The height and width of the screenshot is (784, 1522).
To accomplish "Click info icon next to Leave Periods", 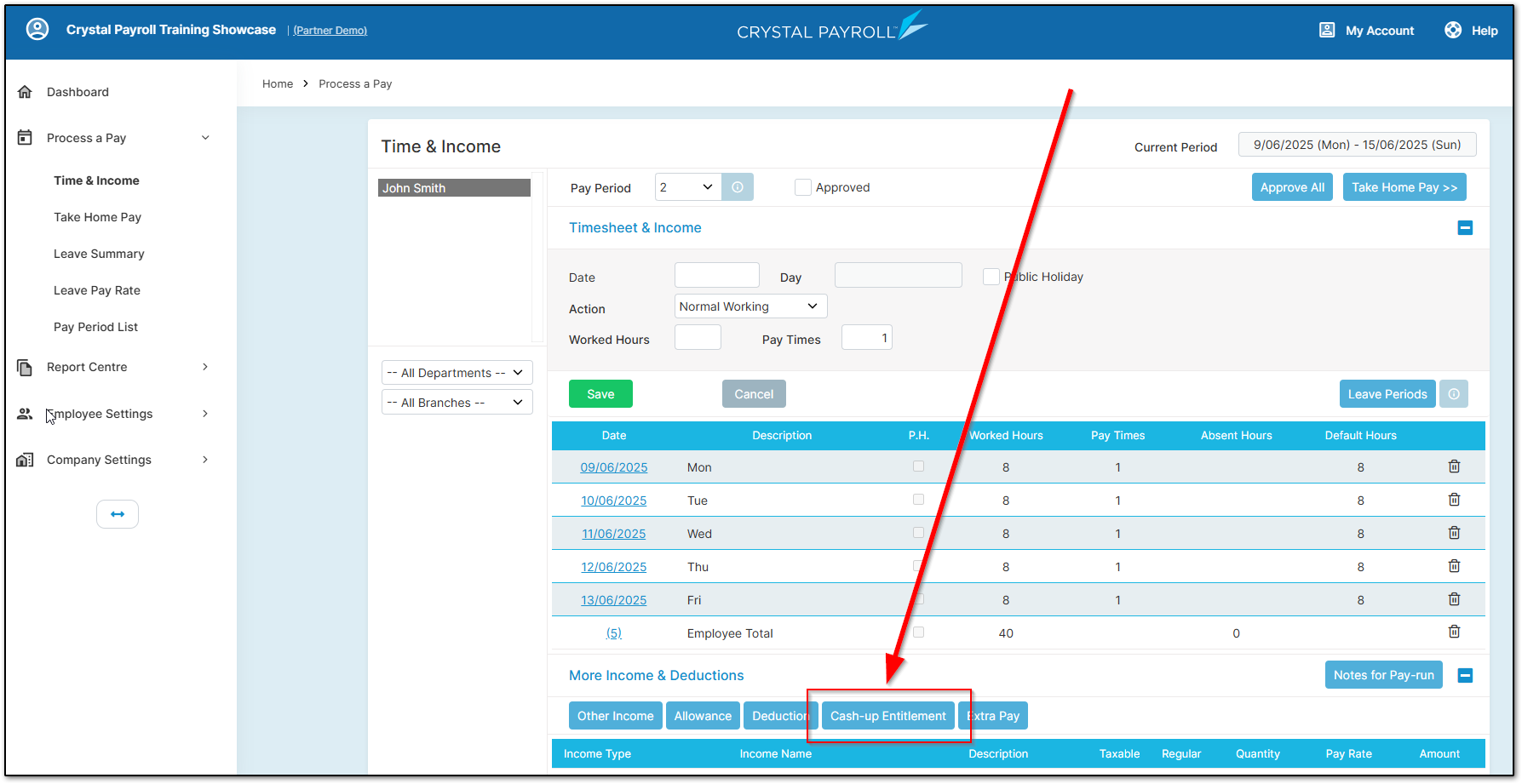I will coord(1454,394).
